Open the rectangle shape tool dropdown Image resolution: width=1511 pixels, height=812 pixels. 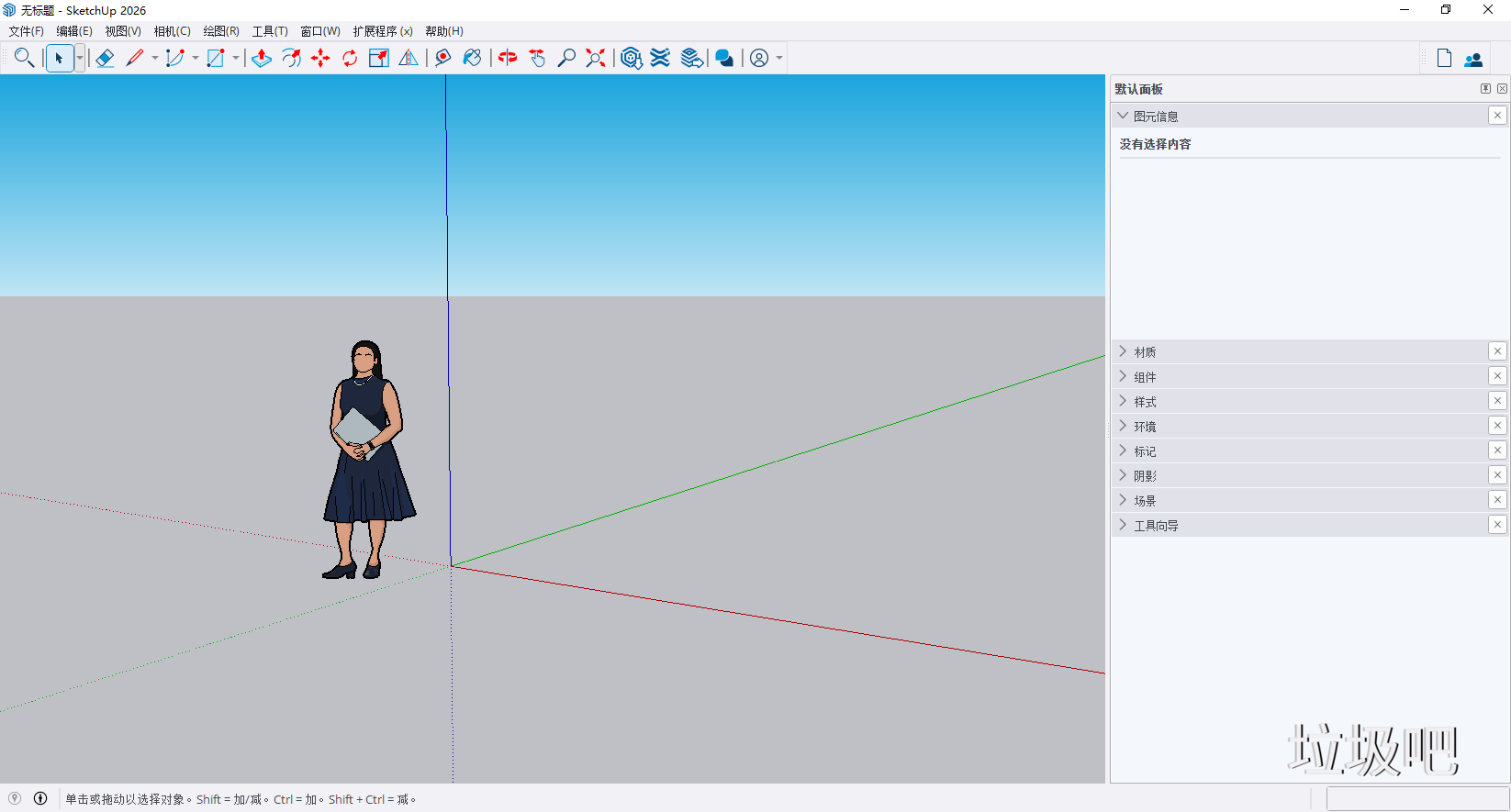[236, 58]
